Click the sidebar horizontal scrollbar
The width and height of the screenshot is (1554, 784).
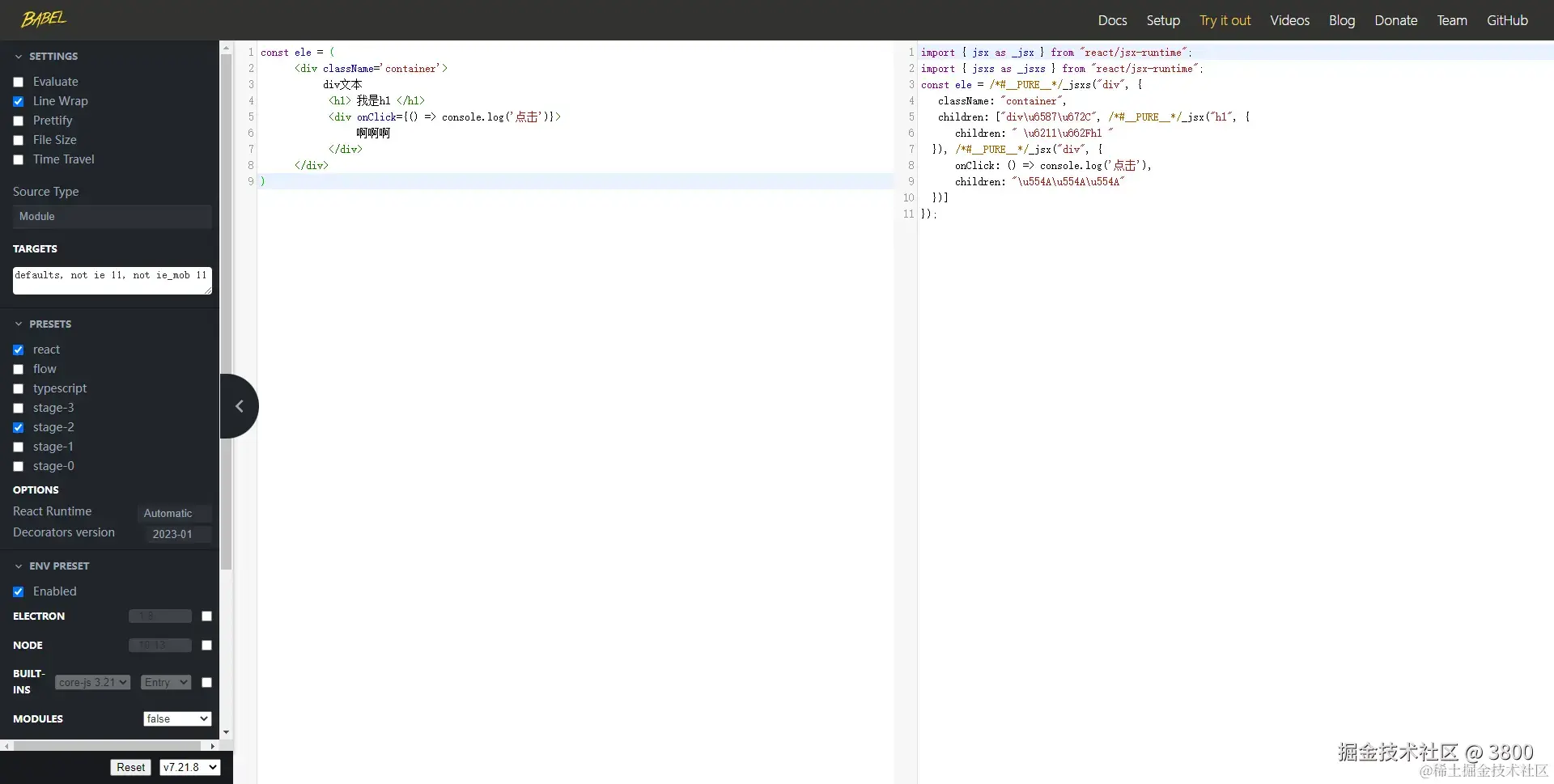pos(109,746)
